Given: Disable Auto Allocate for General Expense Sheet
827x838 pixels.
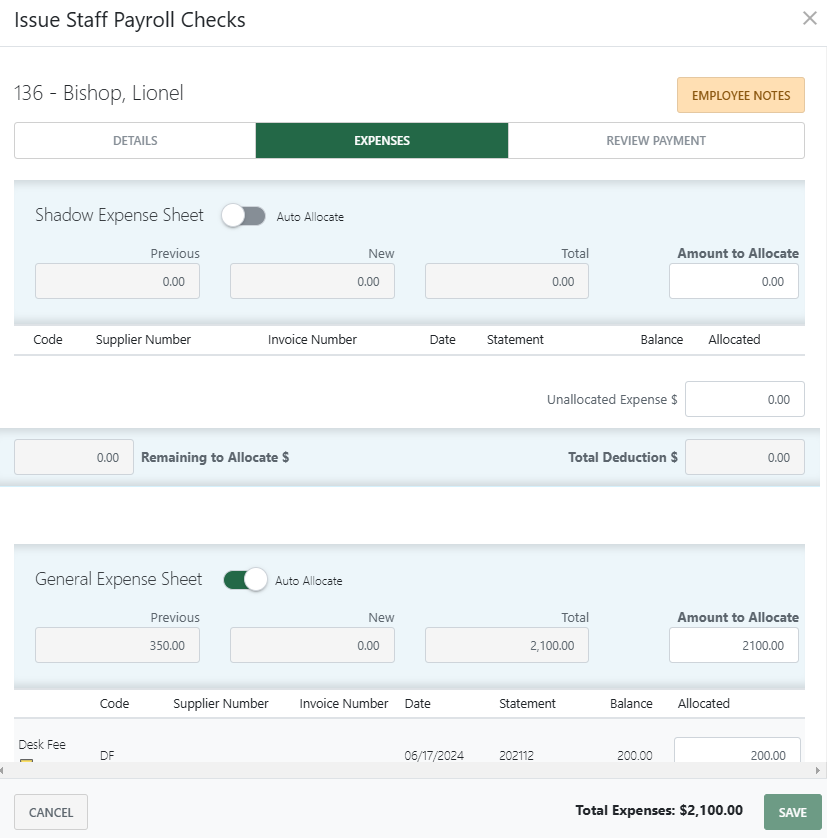Looking at the screenshot, I should pos(245,579).
